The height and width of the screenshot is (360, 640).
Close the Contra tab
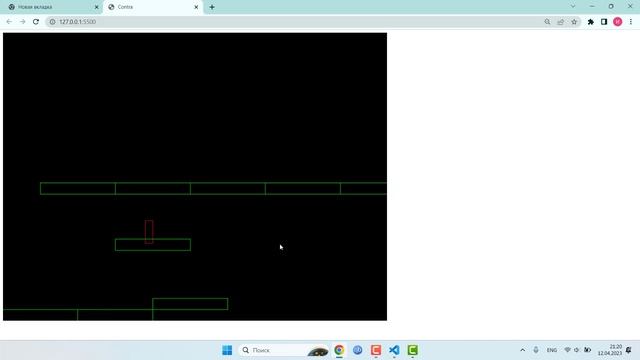(196, 7)
